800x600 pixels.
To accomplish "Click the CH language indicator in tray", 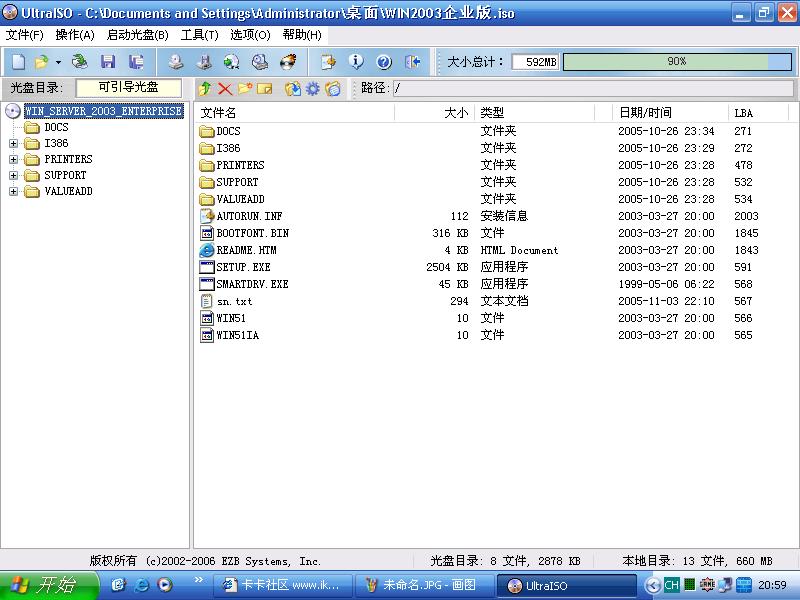I will pyautogui.click(x=671, y=585).
